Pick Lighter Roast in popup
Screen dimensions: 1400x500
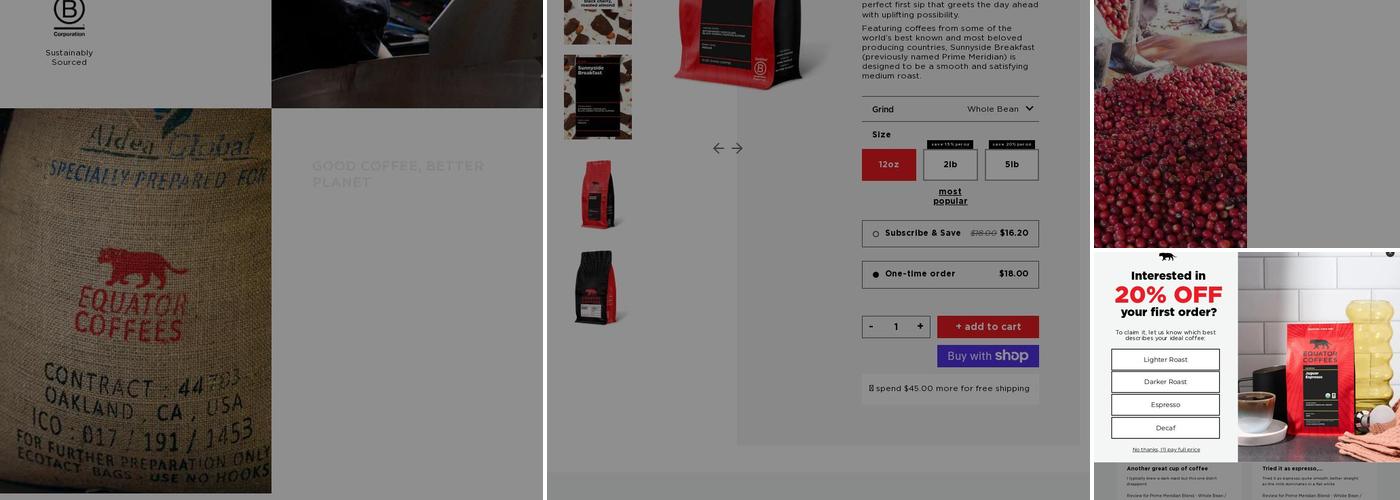[x=1165, y=359]
